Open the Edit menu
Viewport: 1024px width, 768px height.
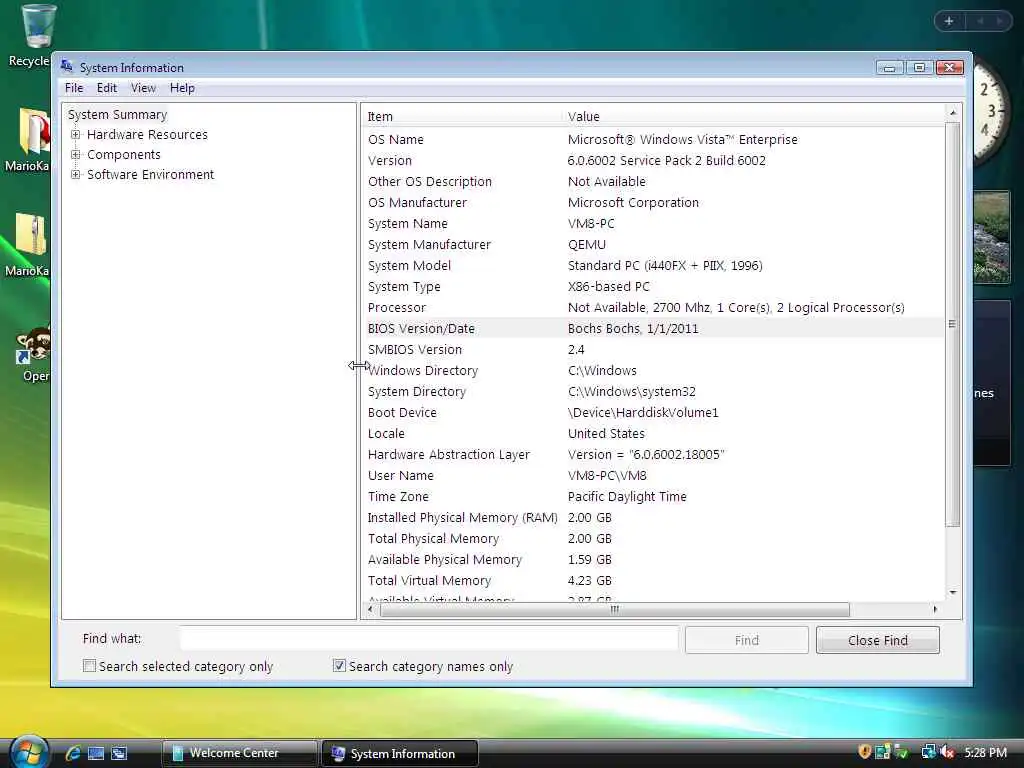106,88
